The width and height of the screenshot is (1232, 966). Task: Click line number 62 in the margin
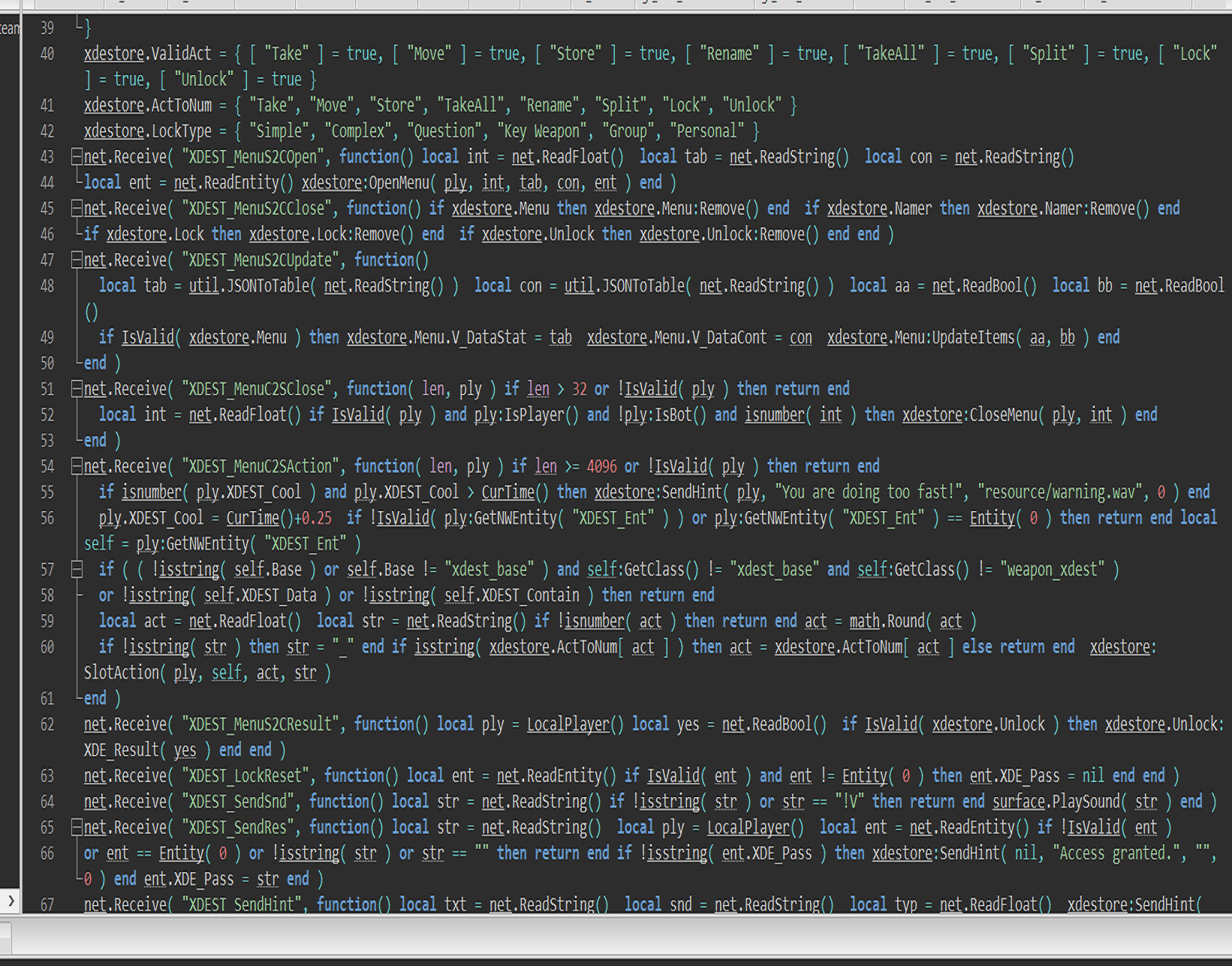[47, 724]
